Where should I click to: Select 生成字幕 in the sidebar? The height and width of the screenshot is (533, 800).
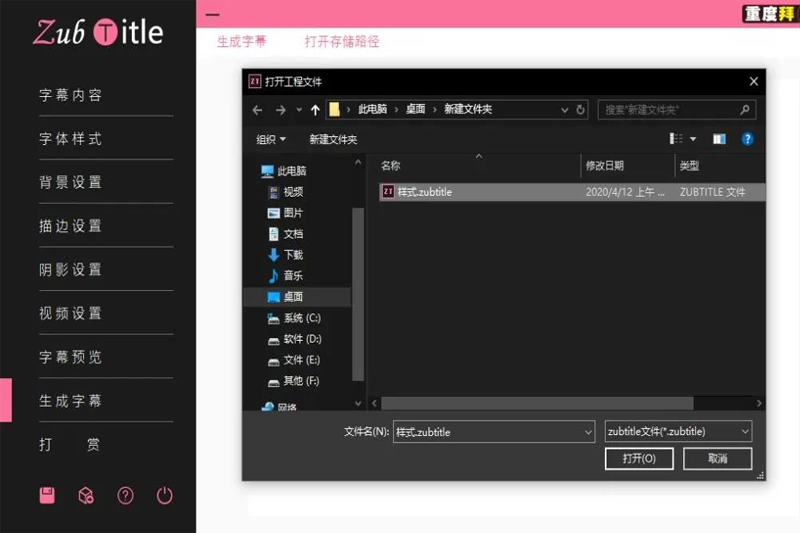click(70, 401)
